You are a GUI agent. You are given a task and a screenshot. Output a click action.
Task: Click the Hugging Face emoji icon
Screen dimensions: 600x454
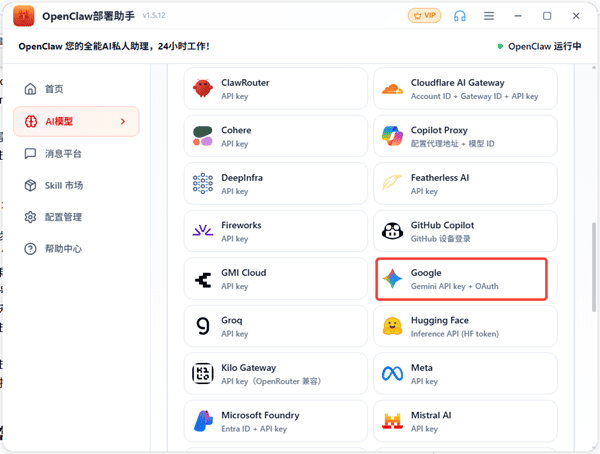pos(392,326)
